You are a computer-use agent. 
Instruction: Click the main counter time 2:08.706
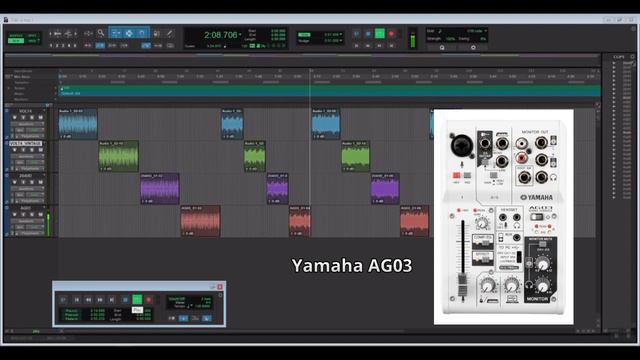[220, 35]
